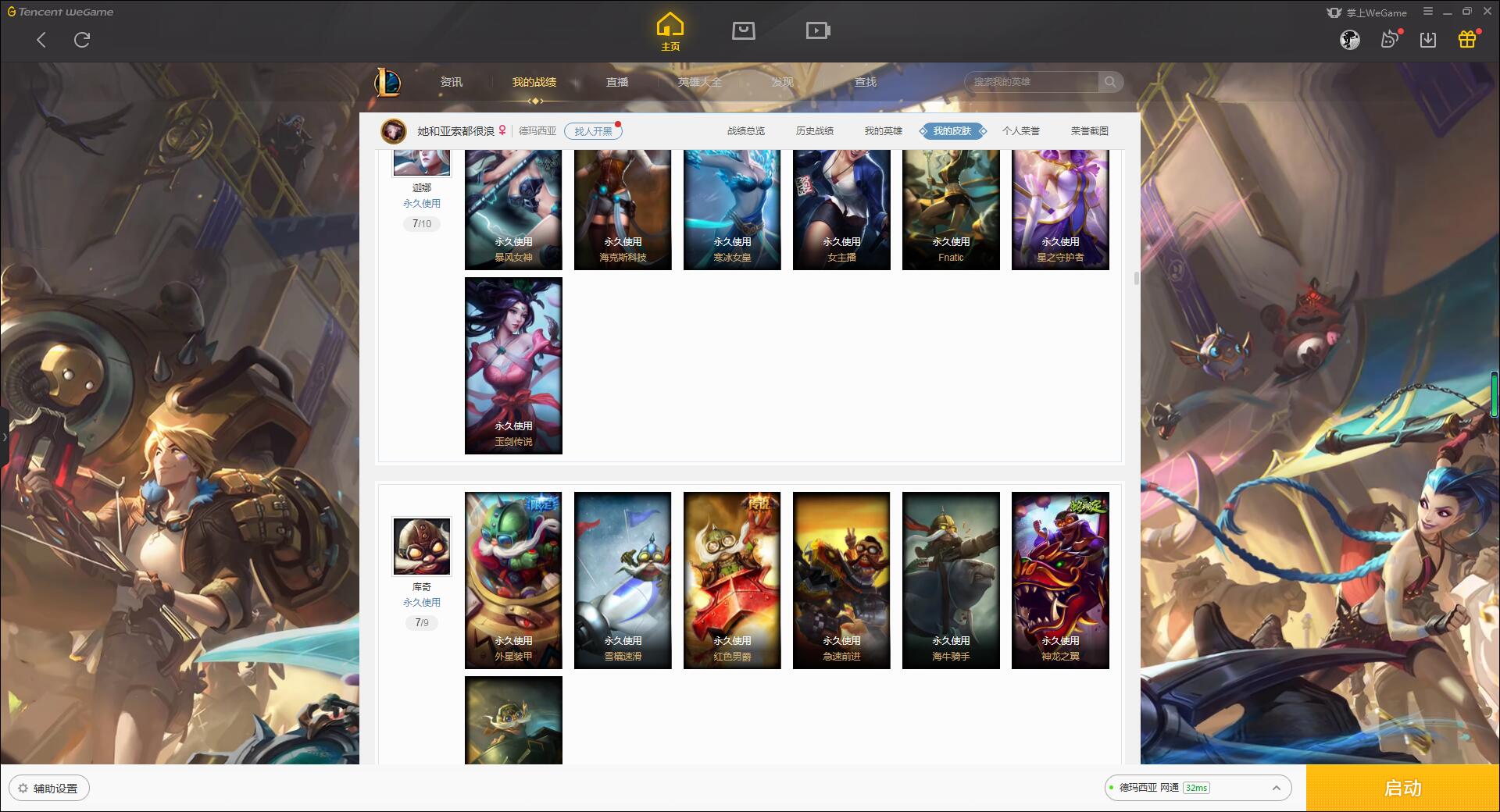Open the 海牛骑手 skin thumbnail
The width and height of the screenshot is (1500, 812).
[951, 580]
